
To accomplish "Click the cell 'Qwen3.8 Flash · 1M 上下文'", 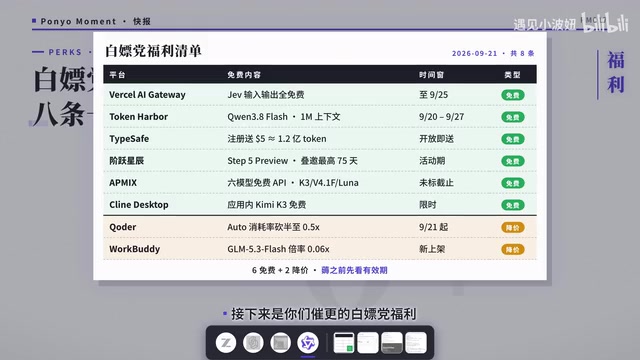I will [284, 117].
